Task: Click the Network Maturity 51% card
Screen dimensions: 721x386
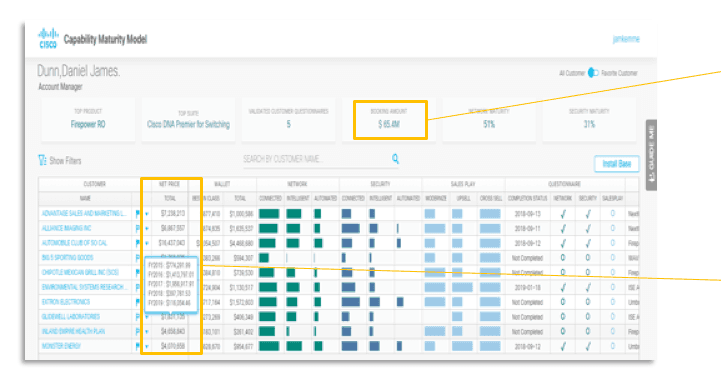Action: (489, 119)
